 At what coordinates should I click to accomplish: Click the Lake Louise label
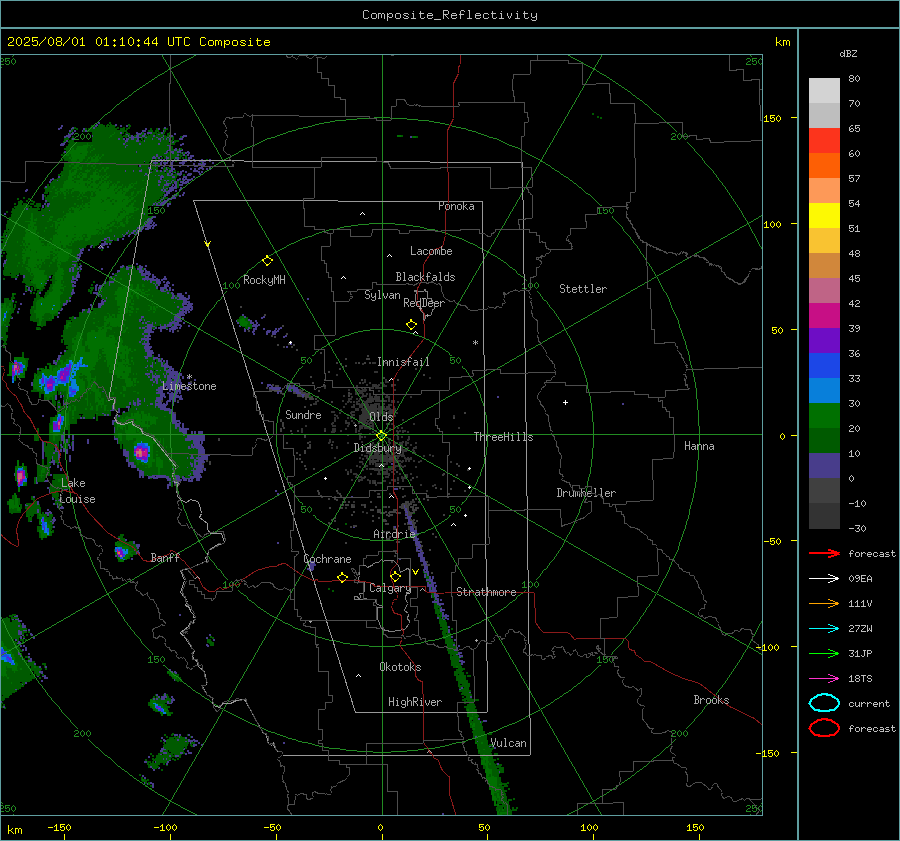77,491
